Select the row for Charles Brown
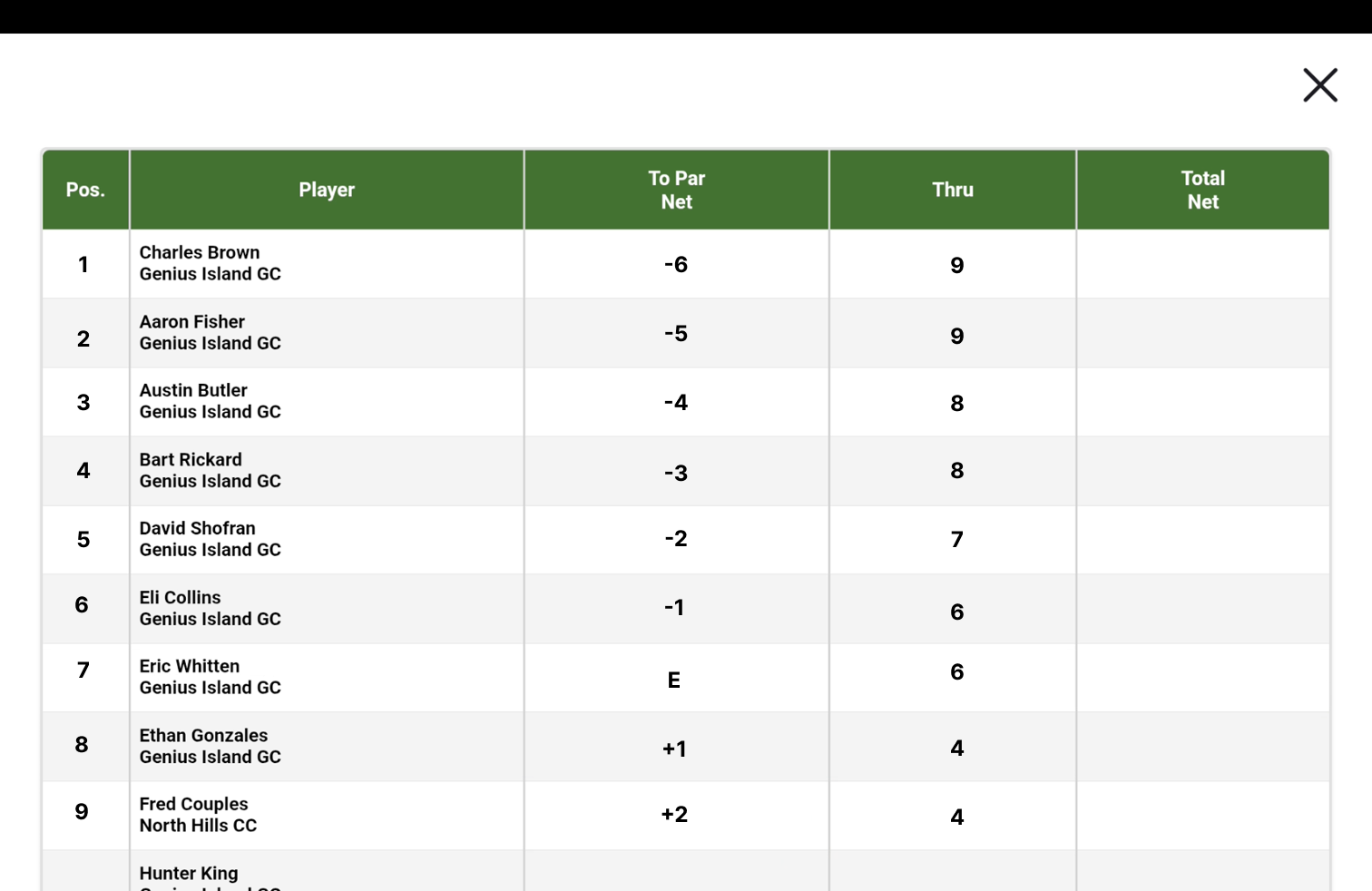This screenshot has width=1372, height=891. tap(327, 264)
